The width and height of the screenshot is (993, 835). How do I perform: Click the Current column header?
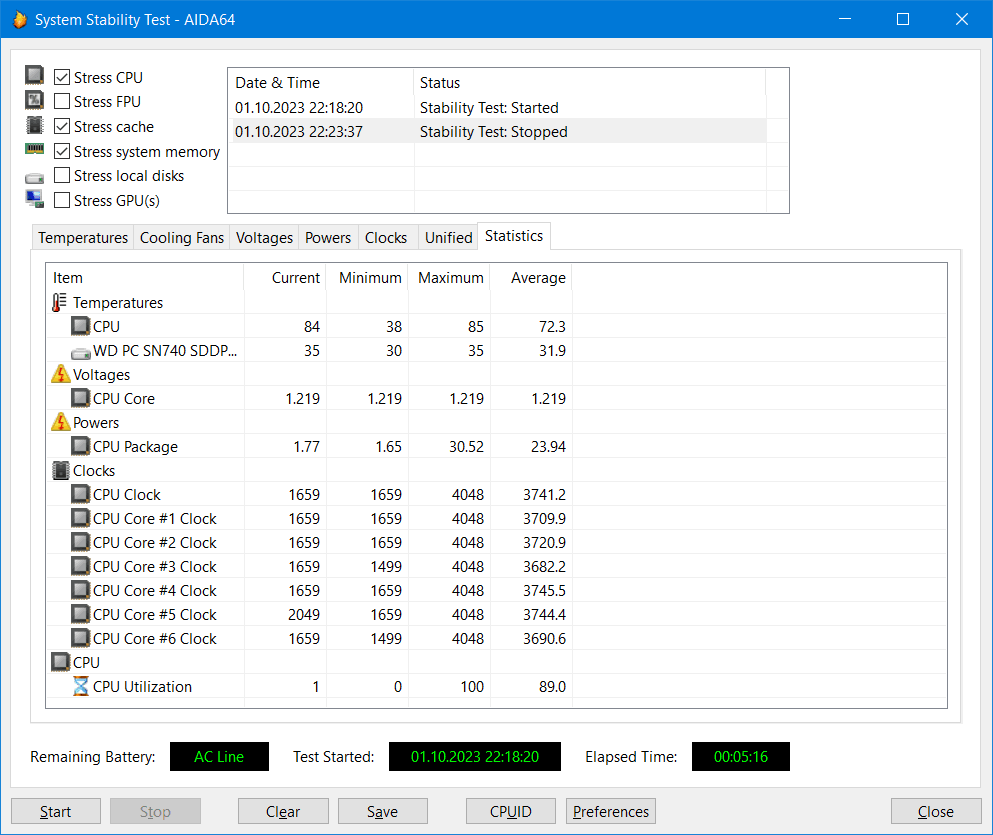[285, 278]
